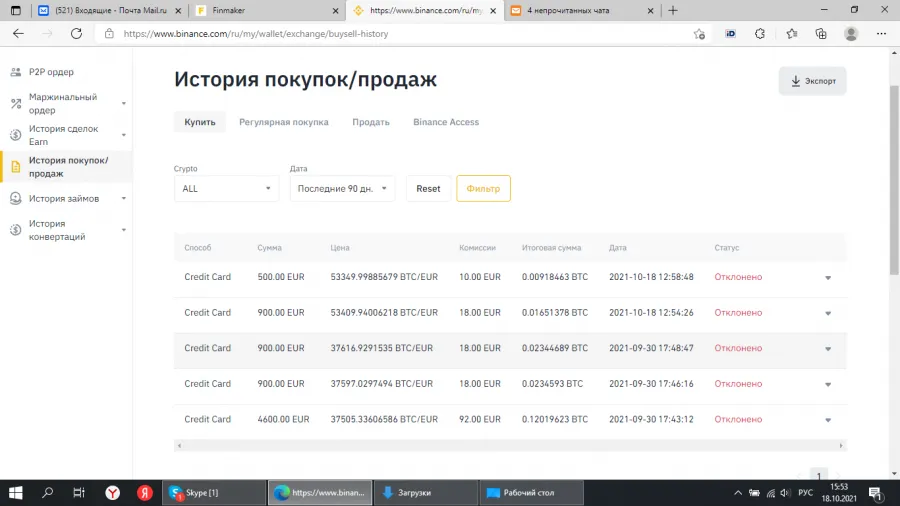The width and height of the screenshot is (900, 506).
Task: Click the История займов sidebar icon
Action: coord(15,198)
